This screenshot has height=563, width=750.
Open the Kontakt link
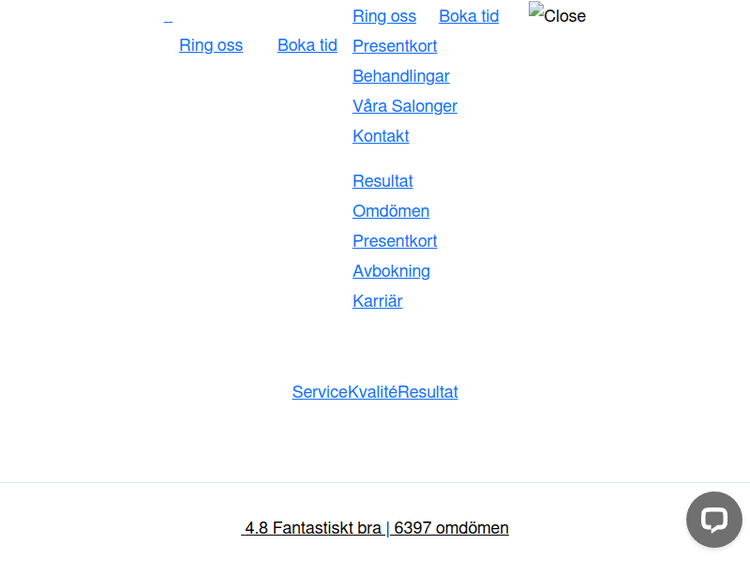pyautogui.click(x=380, y=136)
